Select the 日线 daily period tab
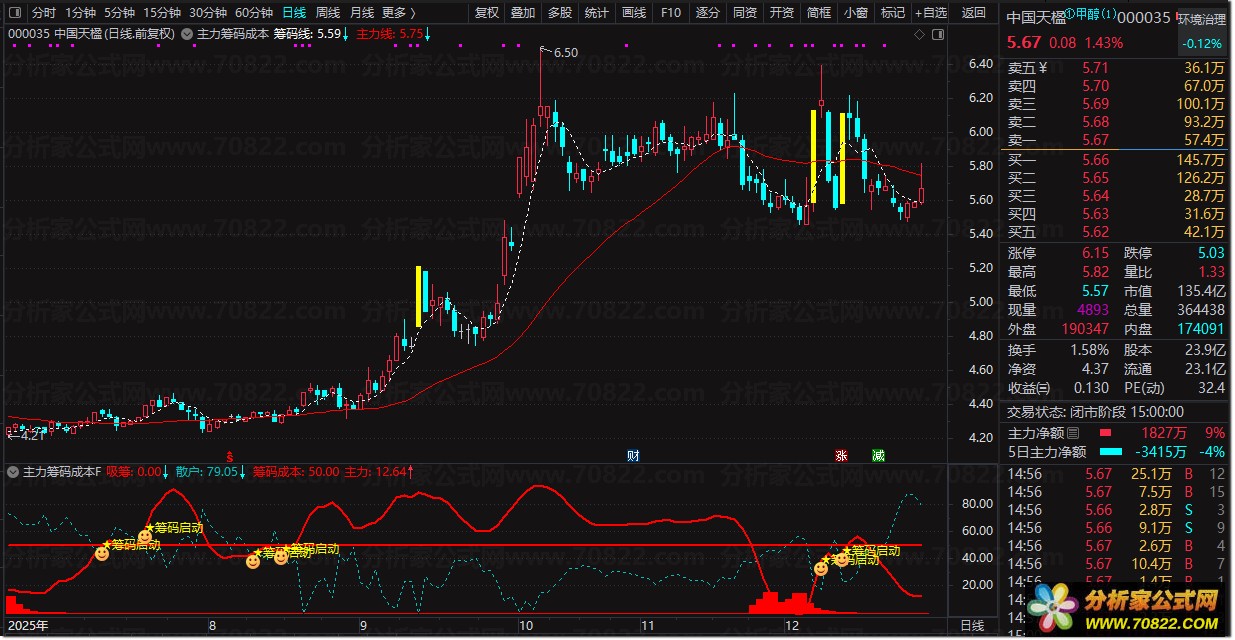Image resolution: width=1235 pixels, height=640 pixels. 294,13
